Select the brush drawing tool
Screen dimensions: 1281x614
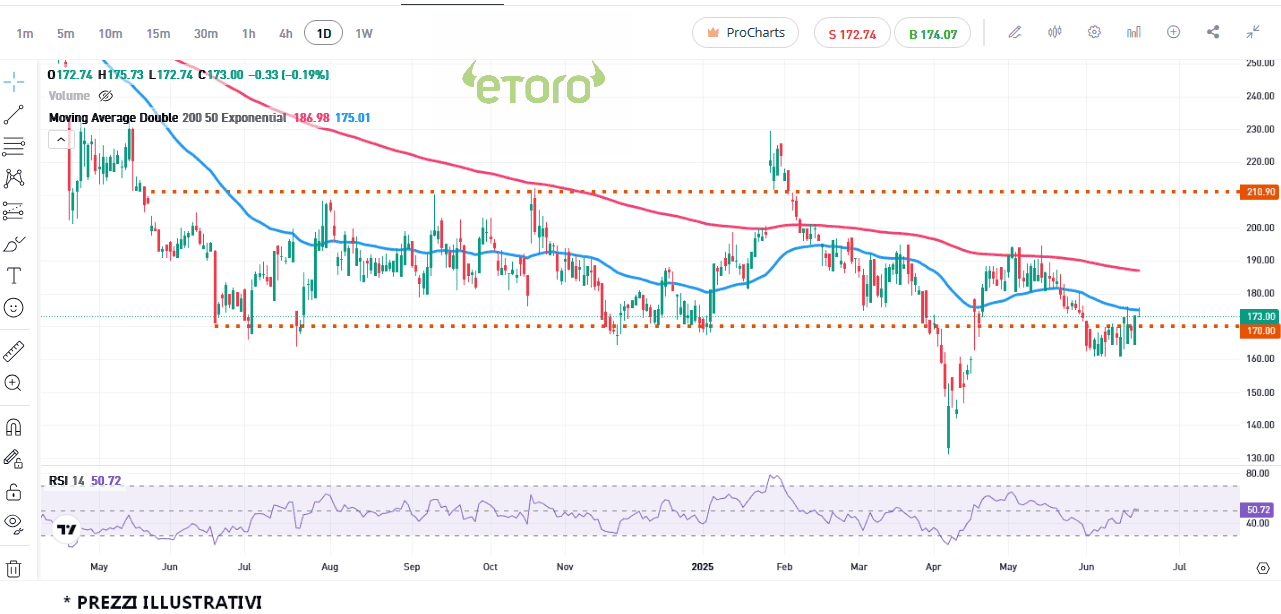pyautogui.click(x=14, y=244)
